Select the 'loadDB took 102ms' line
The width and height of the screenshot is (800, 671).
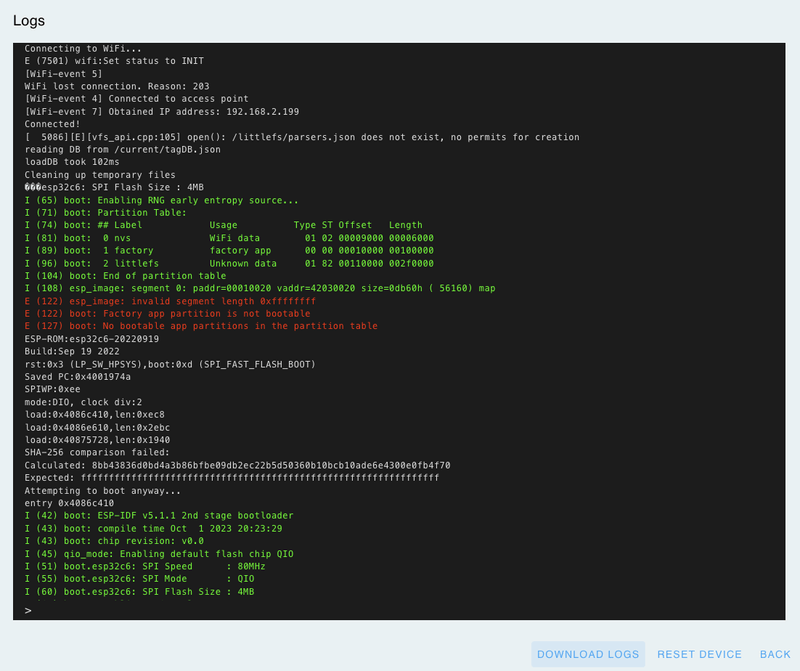[72, 162]
